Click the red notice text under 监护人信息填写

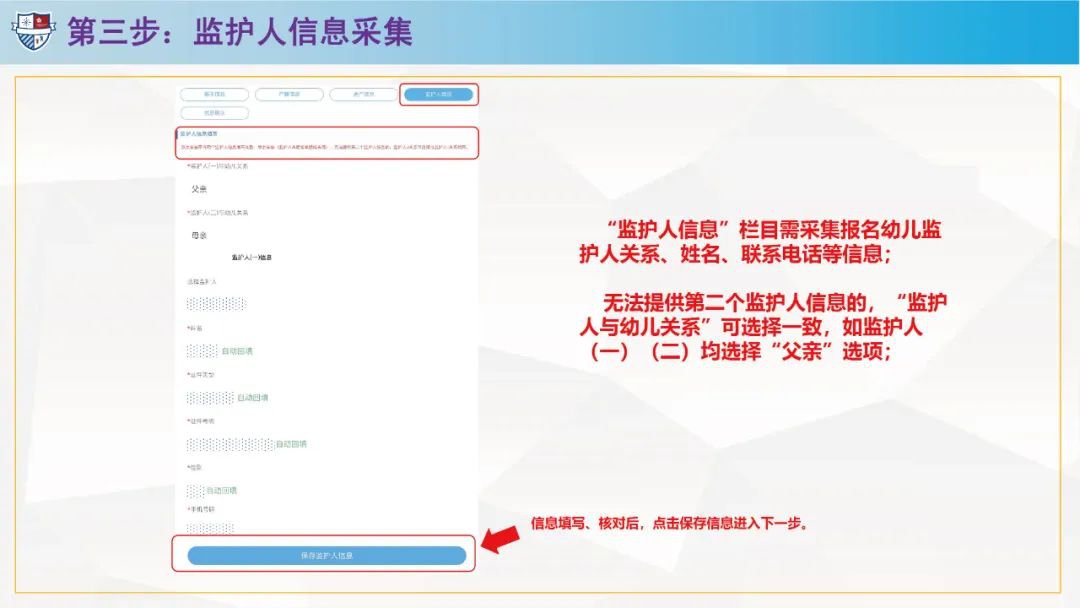(324, 147)
